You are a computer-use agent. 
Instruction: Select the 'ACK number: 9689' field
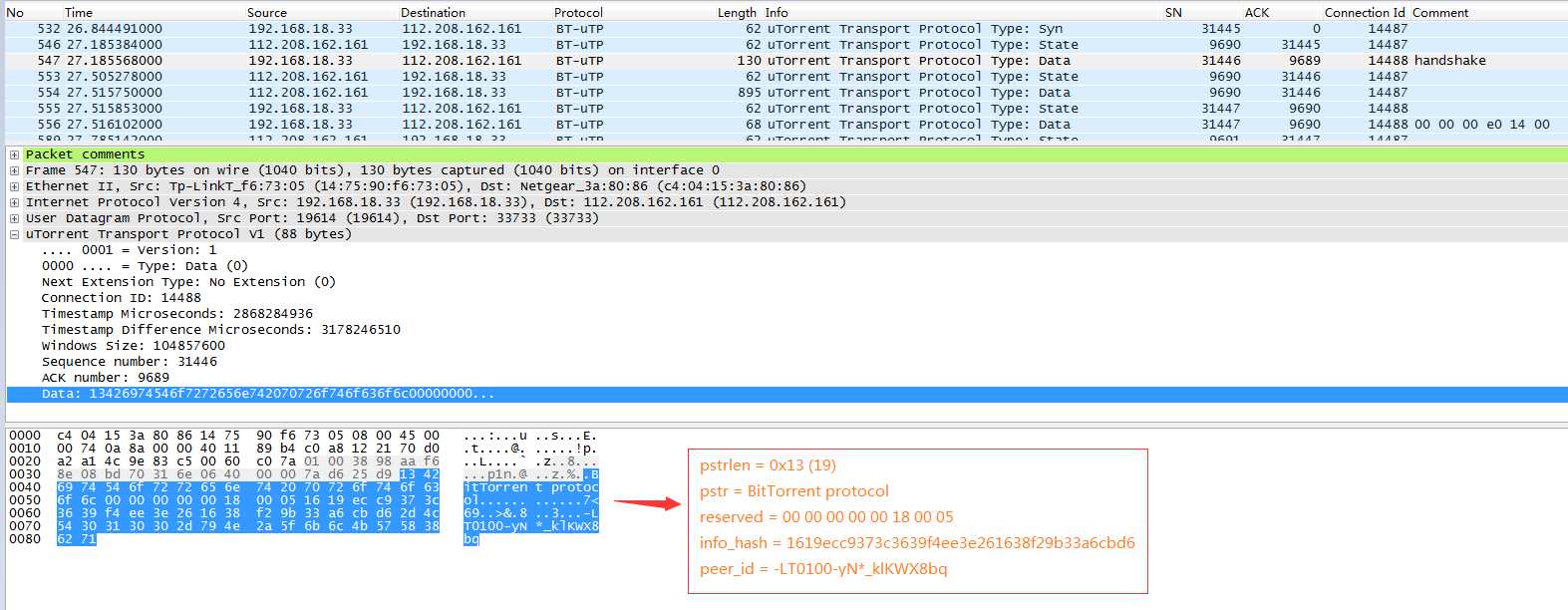coord(106,378)
